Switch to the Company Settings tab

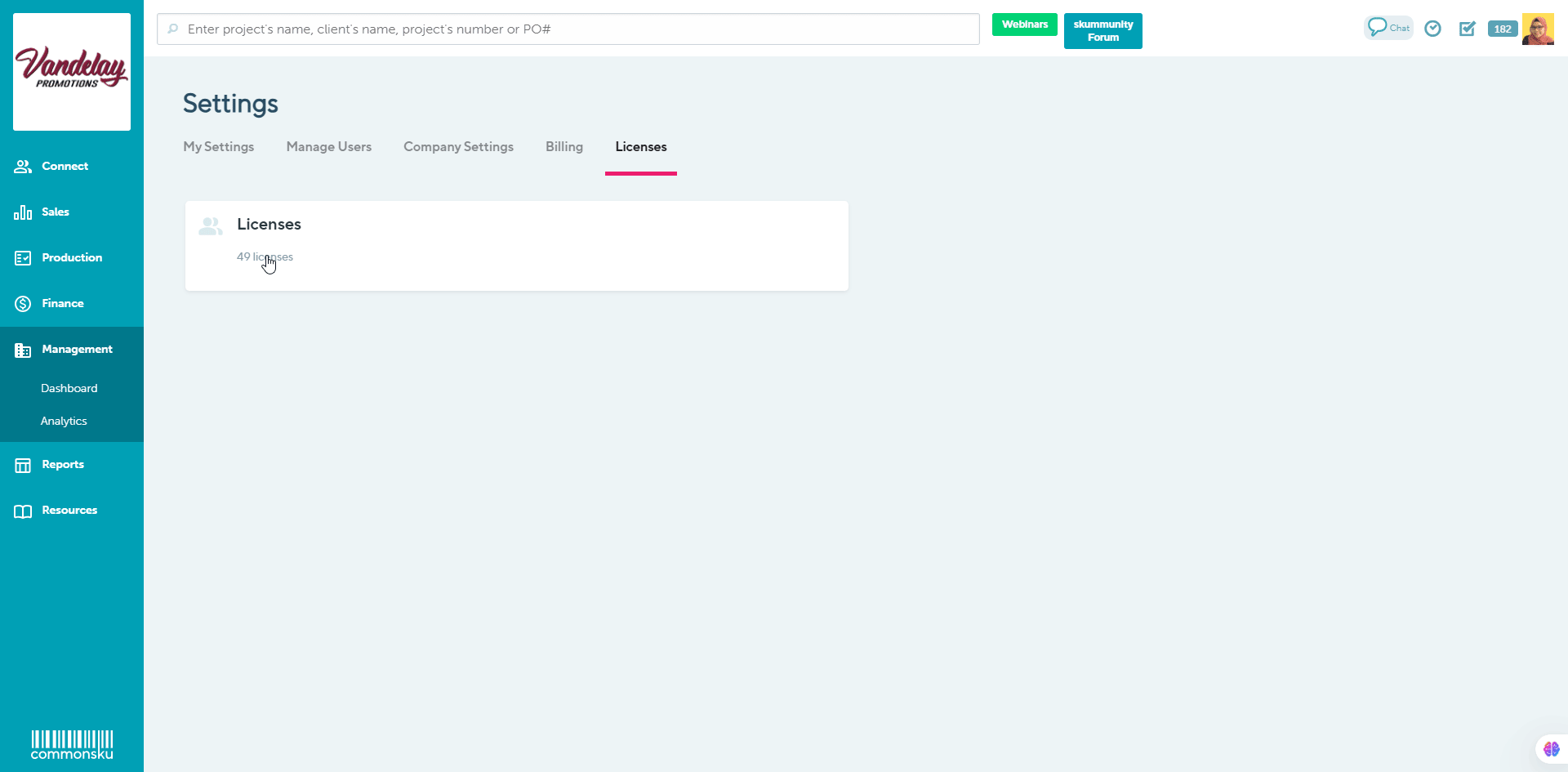coord(458,147)
